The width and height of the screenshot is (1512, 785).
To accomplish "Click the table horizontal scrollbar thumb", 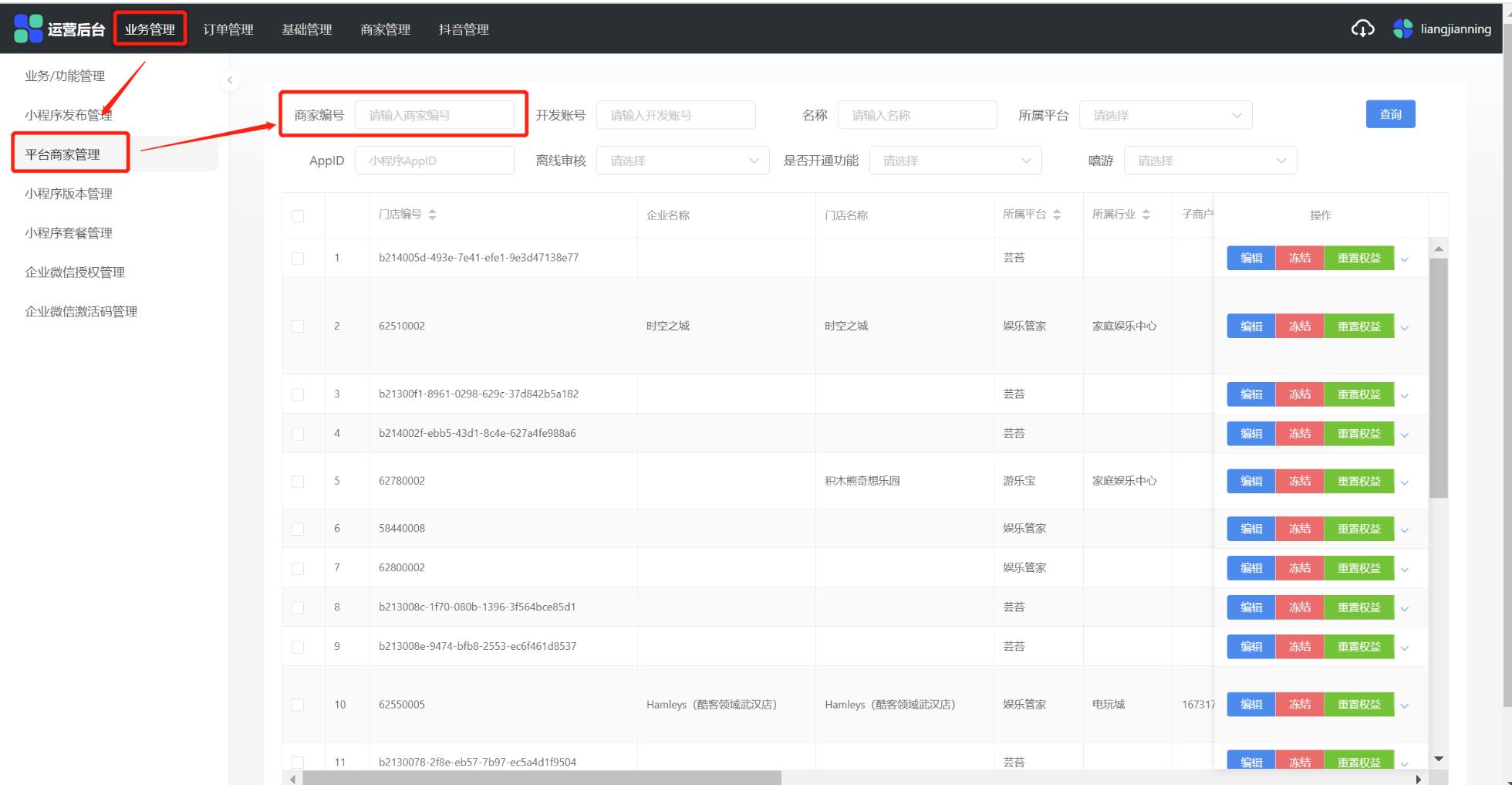I will point(542,778).
